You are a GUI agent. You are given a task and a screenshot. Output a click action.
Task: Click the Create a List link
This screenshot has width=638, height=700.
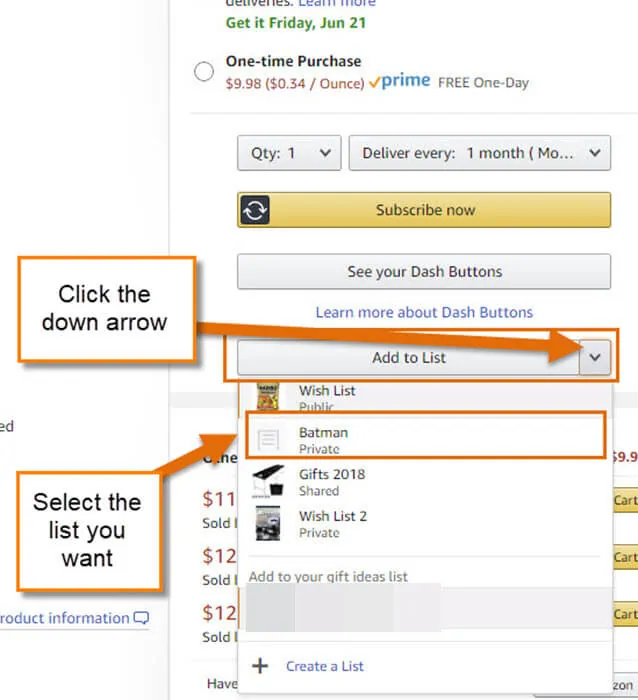[x=325, y=666]
